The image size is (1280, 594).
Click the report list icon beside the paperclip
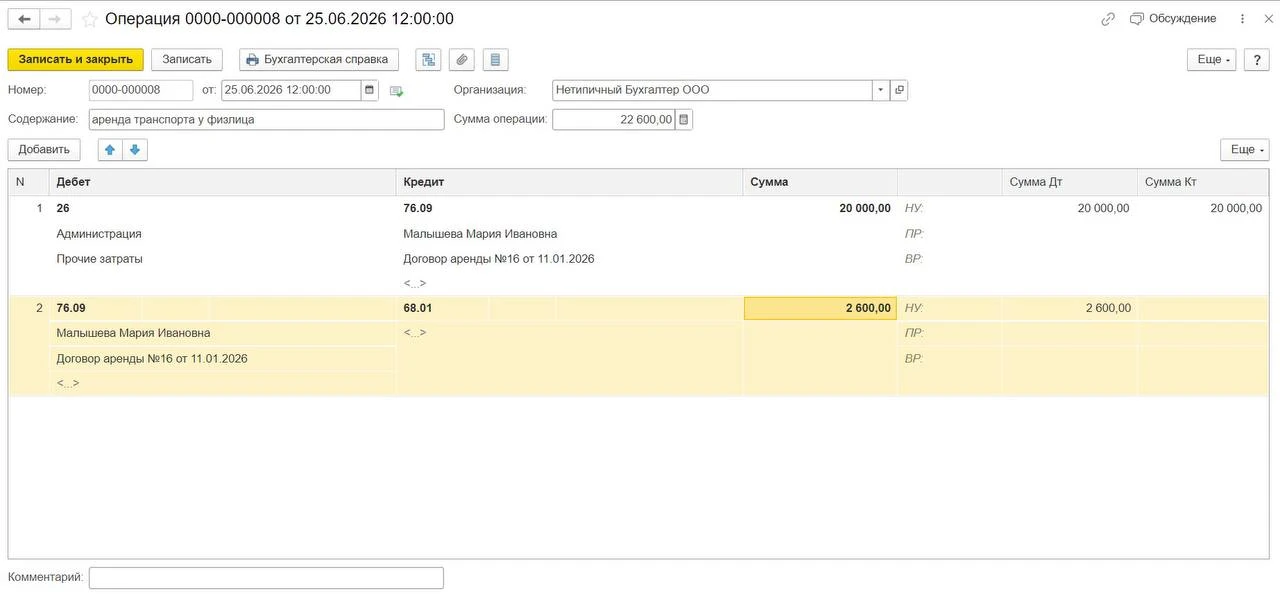click(x=495, y=60)
